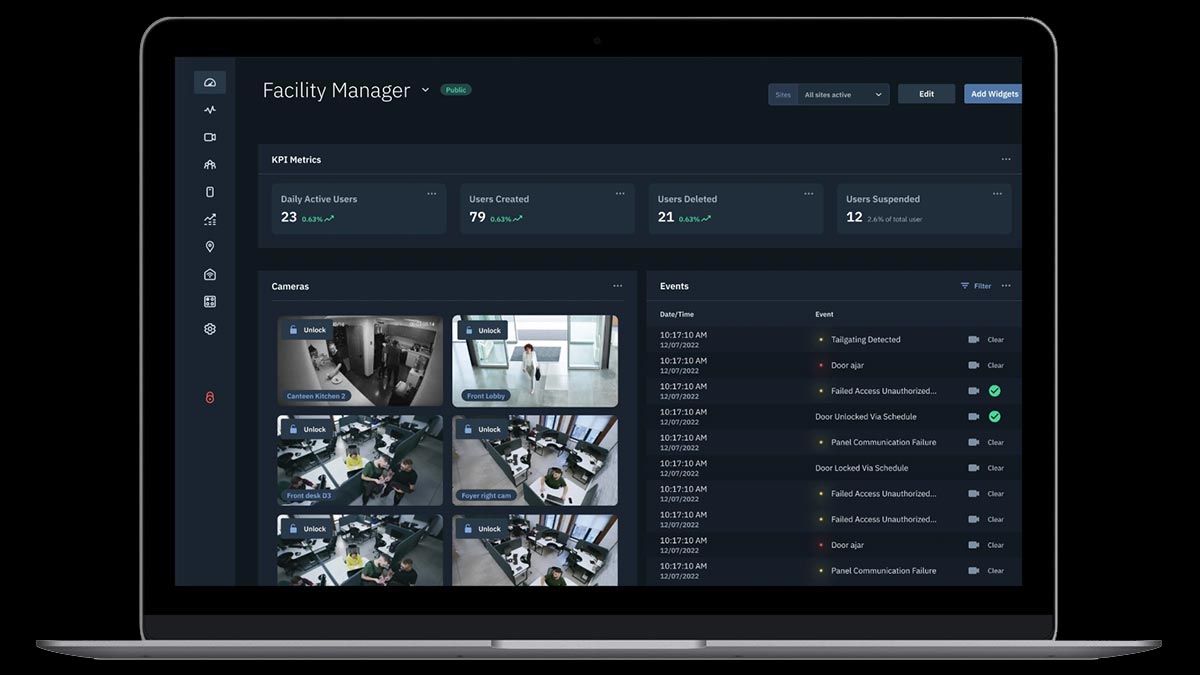The height and width of the screenshot is (675, 1200).
Task: Open settings gear icon in sidebar
Action: [210, 329]
